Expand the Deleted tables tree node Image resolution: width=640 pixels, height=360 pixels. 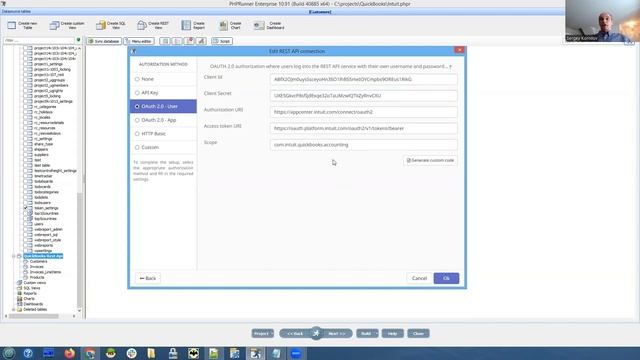(13, 309)
